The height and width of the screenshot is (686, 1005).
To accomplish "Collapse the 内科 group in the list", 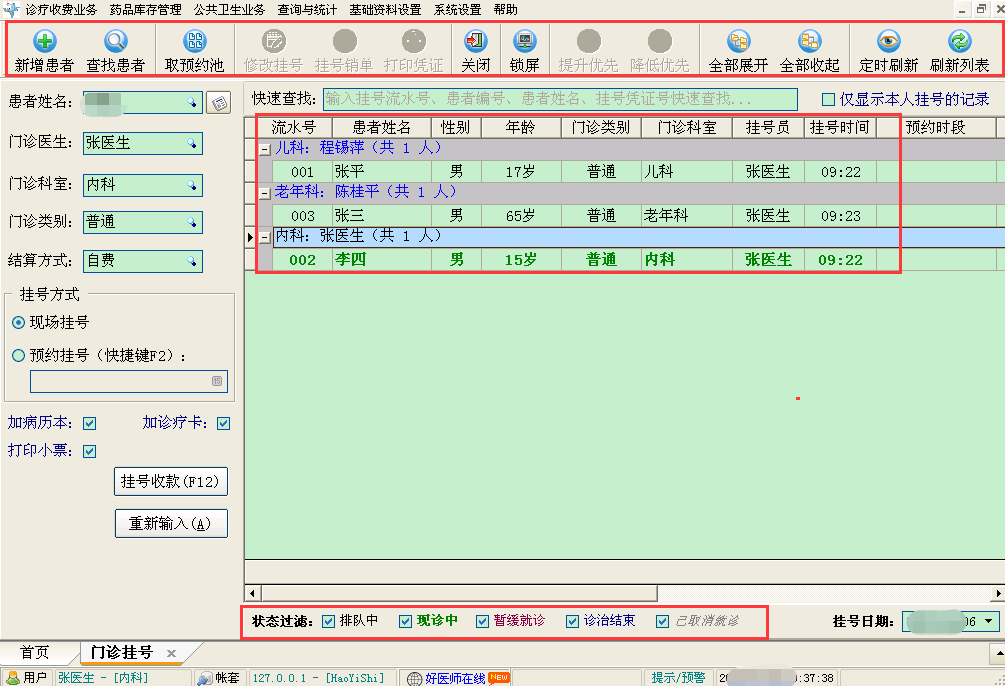I will point(263,236).
